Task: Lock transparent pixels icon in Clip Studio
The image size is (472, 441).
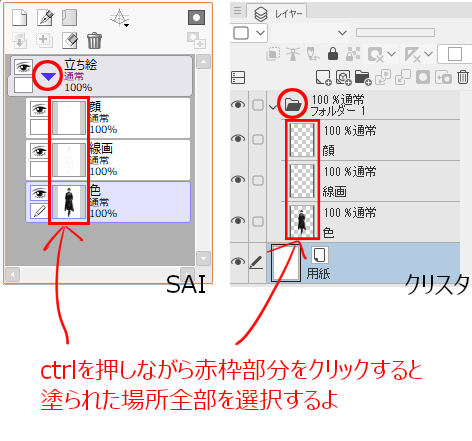Action: pos(353,54)
